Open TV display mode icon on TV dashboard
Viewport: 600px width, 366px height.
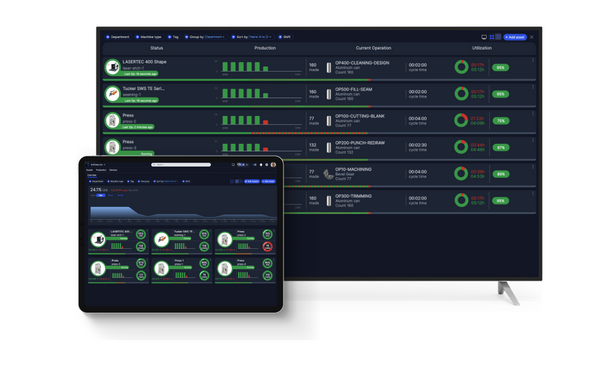pos(484,37)
